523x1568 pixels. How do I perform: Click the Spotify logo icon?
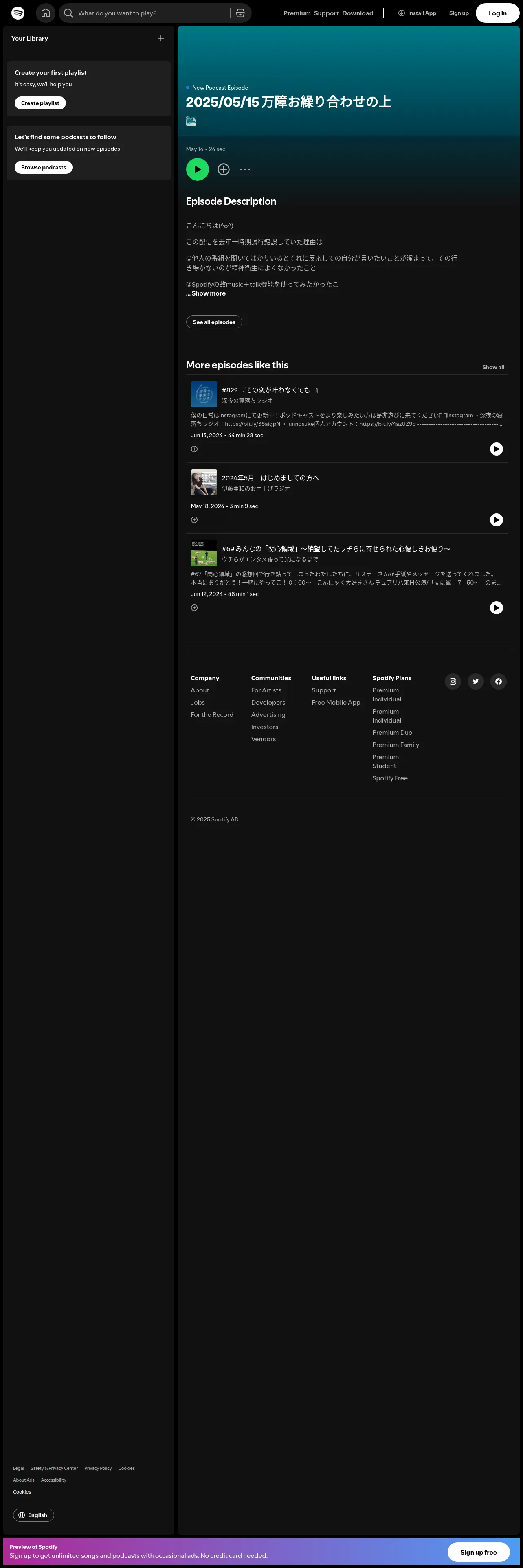point(18,13)
